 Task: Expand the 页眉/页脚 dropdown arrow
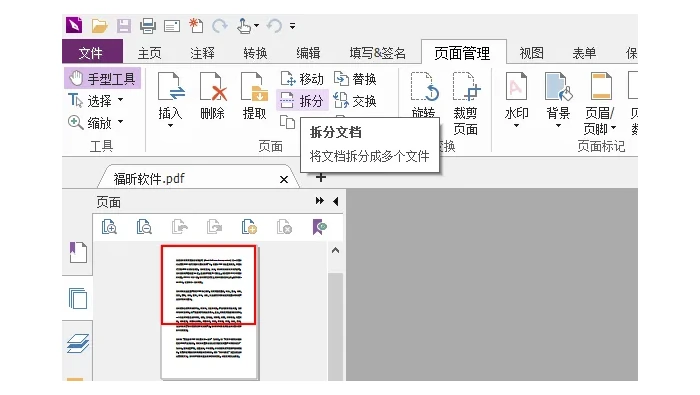[x=614, y=128]
